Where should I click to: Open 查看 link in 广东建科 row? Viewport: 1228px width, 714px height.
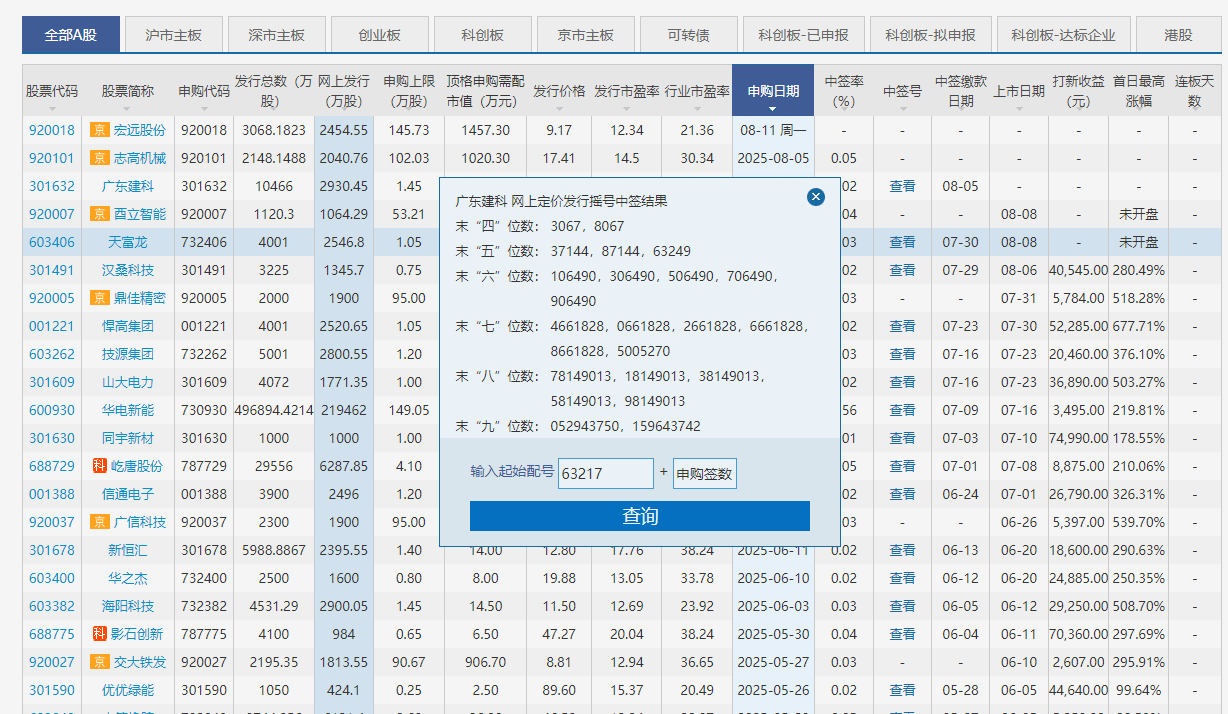pos(902,186)
